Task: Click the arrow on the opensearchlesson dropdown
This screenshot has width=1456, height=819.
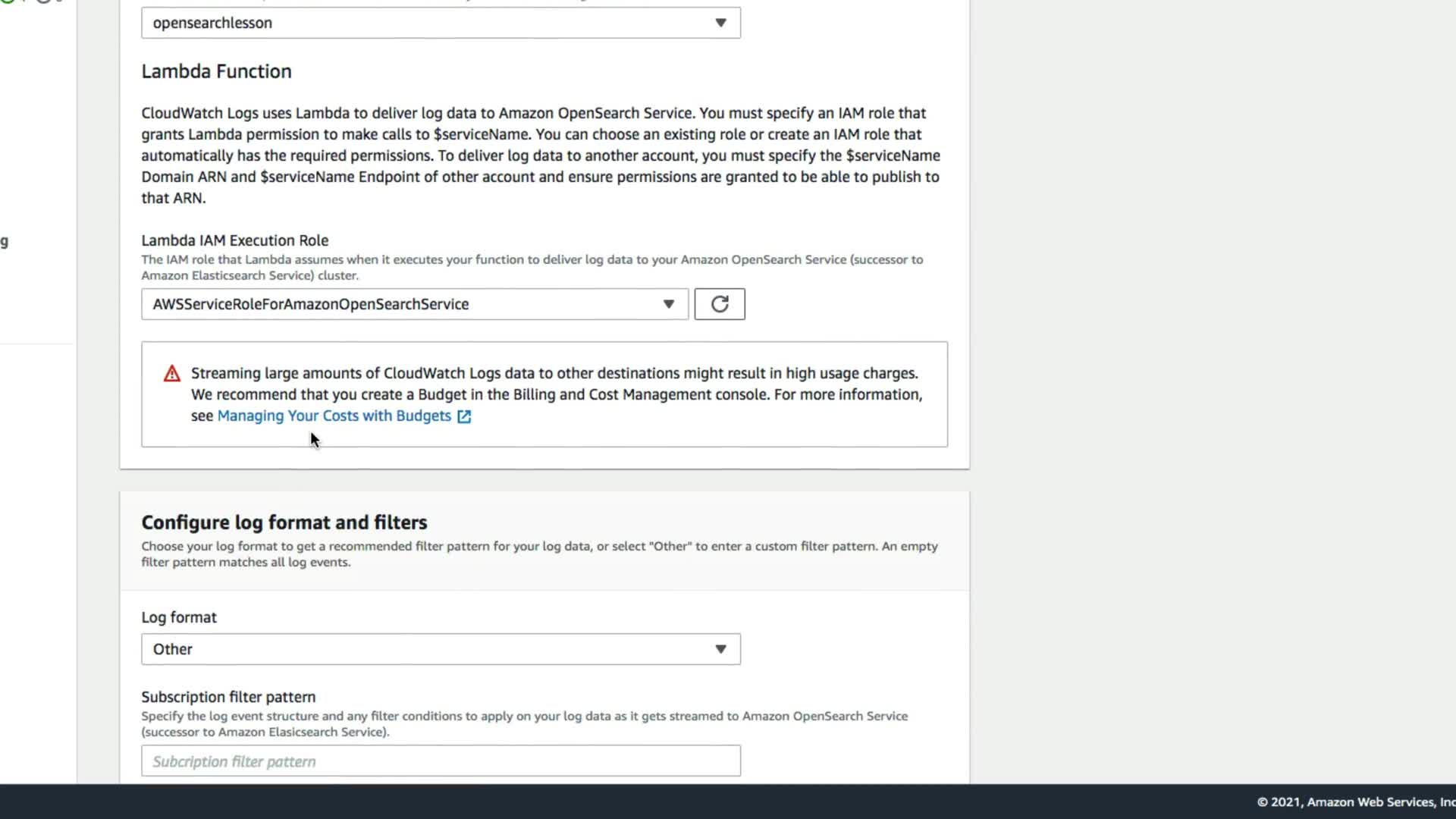Action: 720,23
